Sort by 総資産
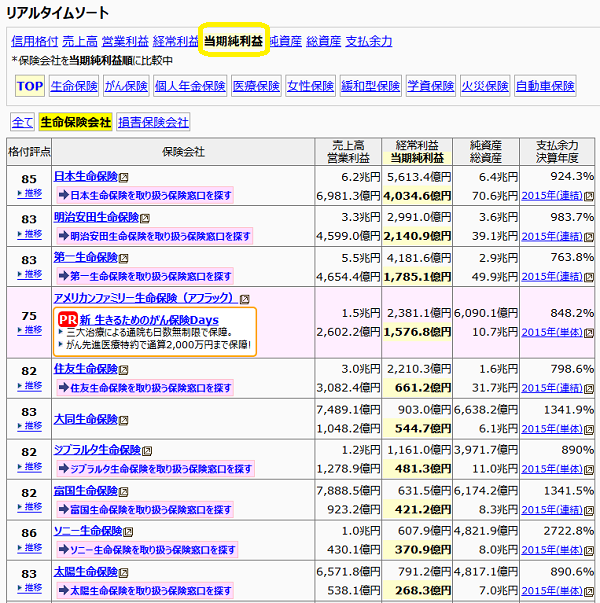 [323, 41]
